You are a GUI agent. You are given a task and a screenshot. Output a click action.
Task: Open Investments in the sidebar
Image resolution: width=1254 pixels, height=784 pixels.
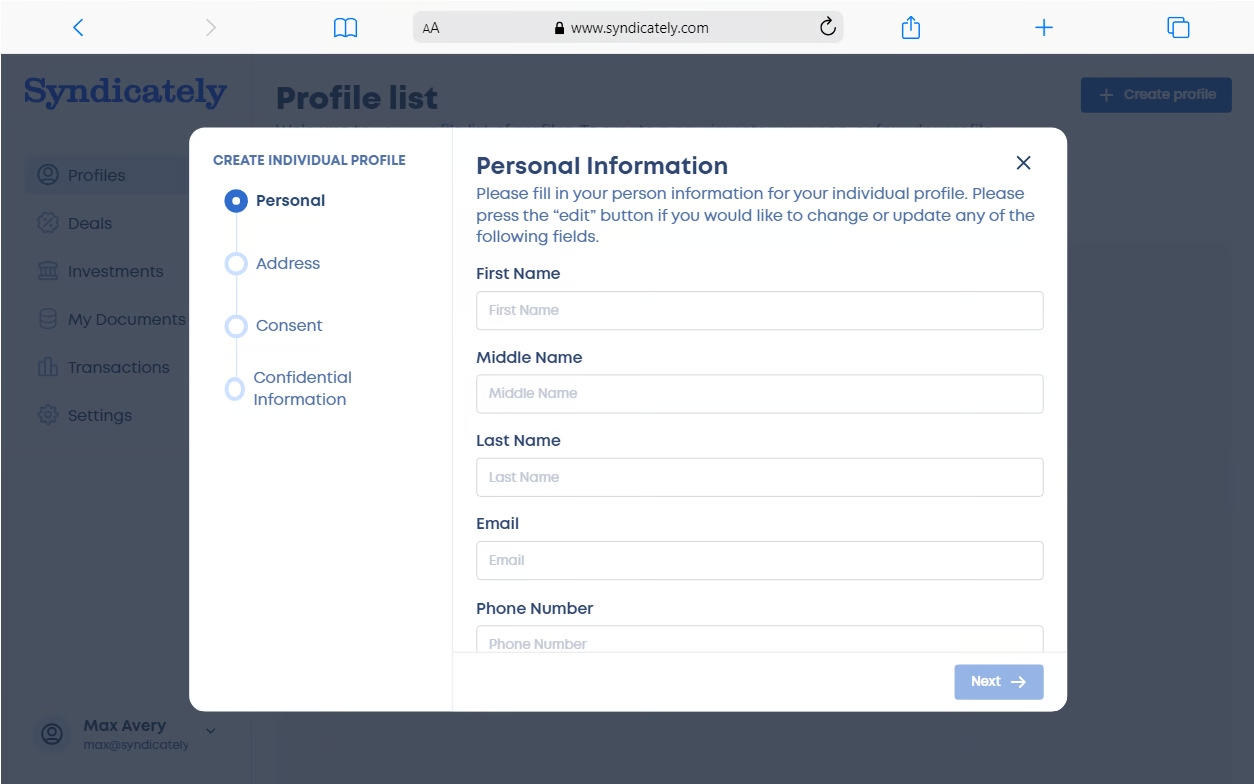[x=114, y=271]
